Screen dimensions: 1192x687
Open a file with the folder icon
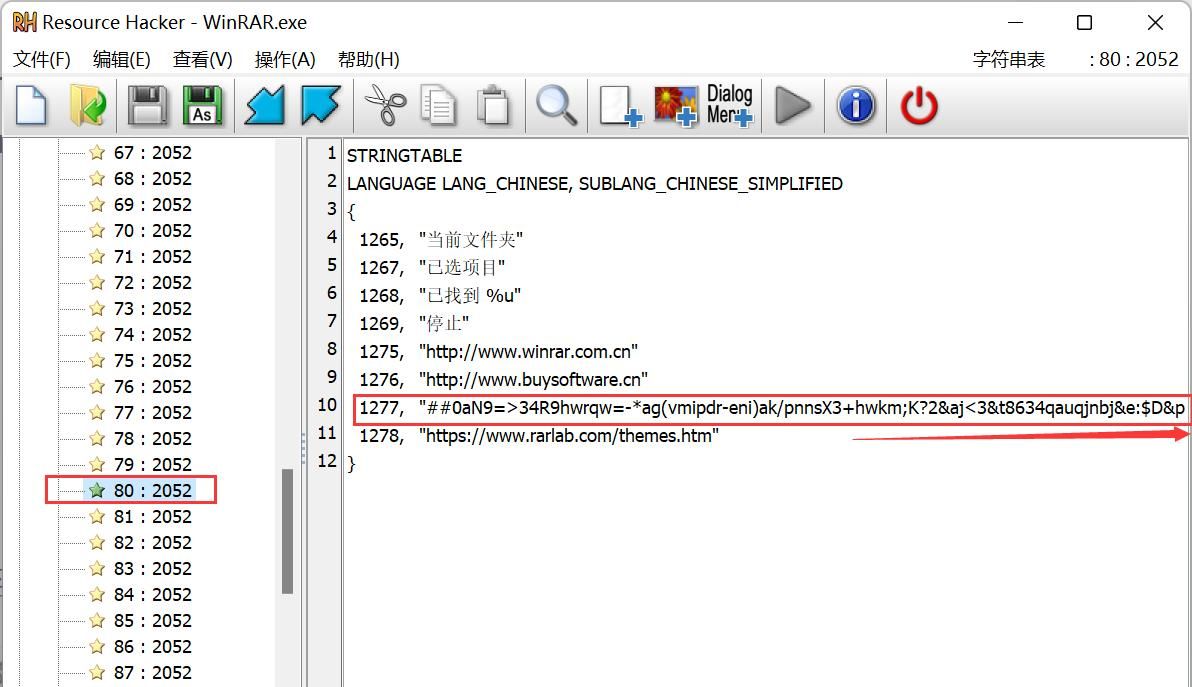pos(87,105)
